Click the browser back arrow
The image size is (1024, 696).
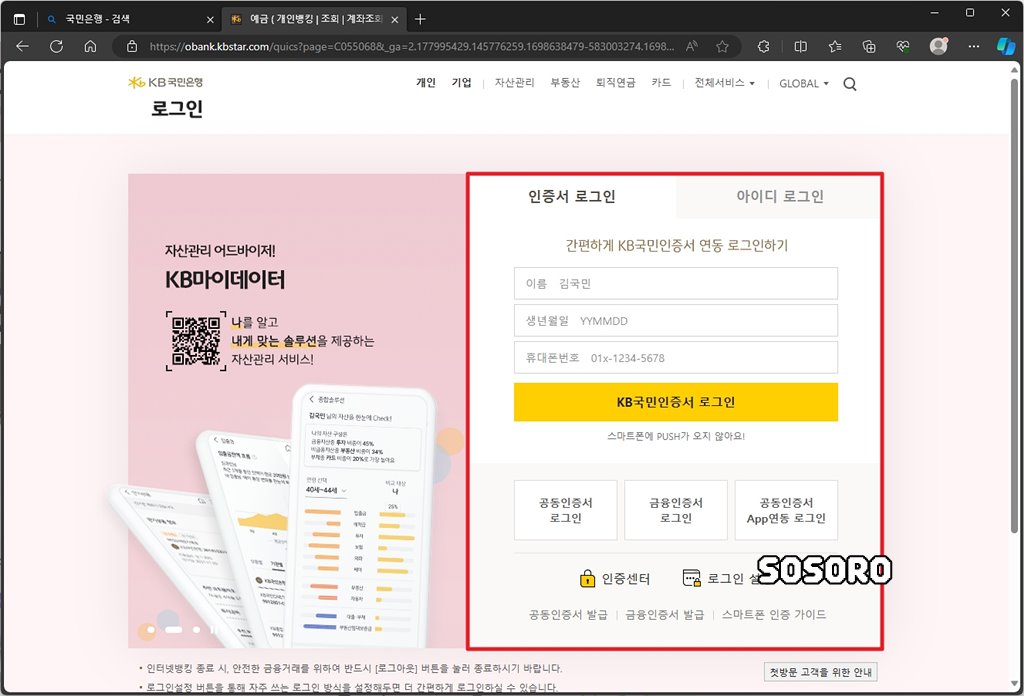click(x=23, y=46)
